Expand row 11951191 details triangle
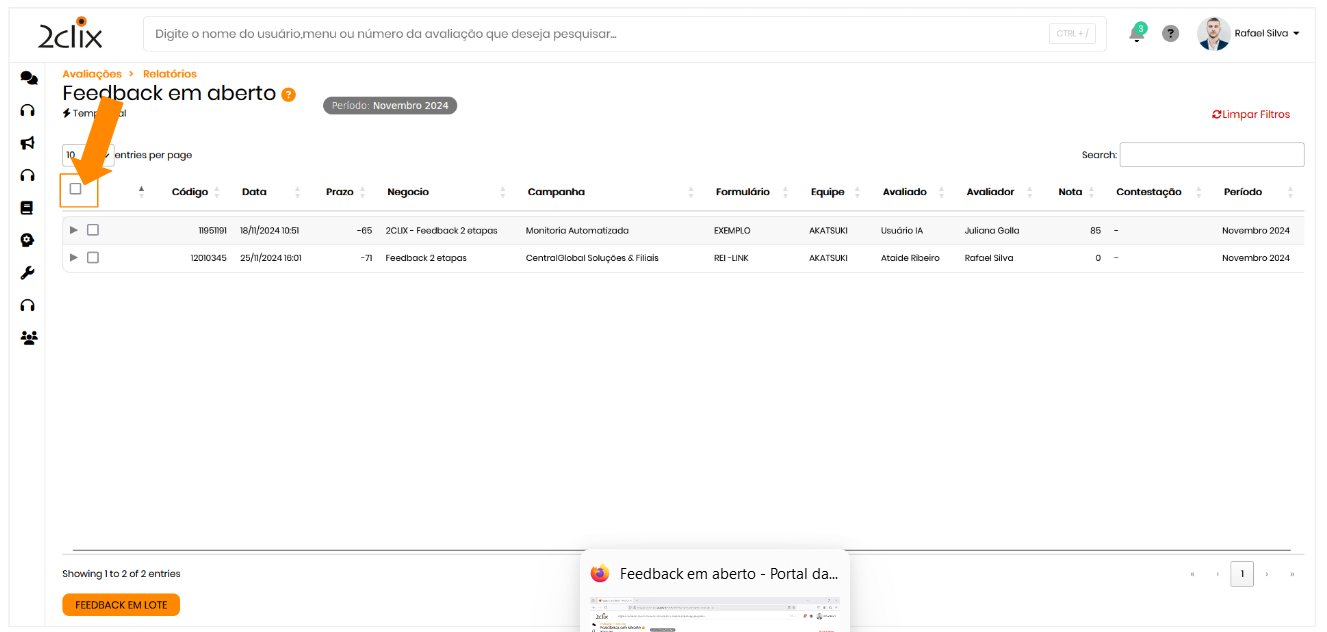 (x=73, y=230)
